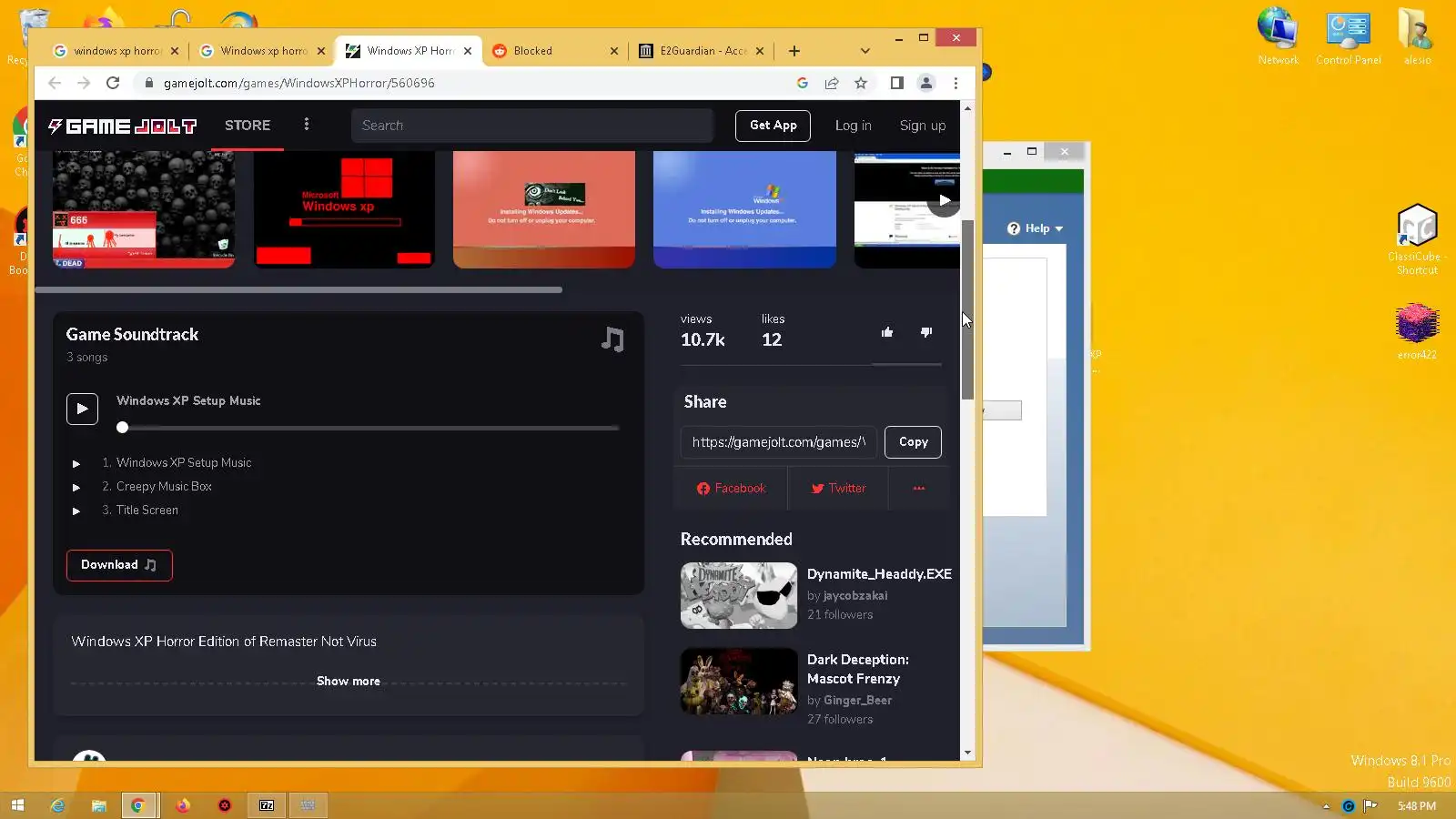Click the share URL field

tap(779, 442)
